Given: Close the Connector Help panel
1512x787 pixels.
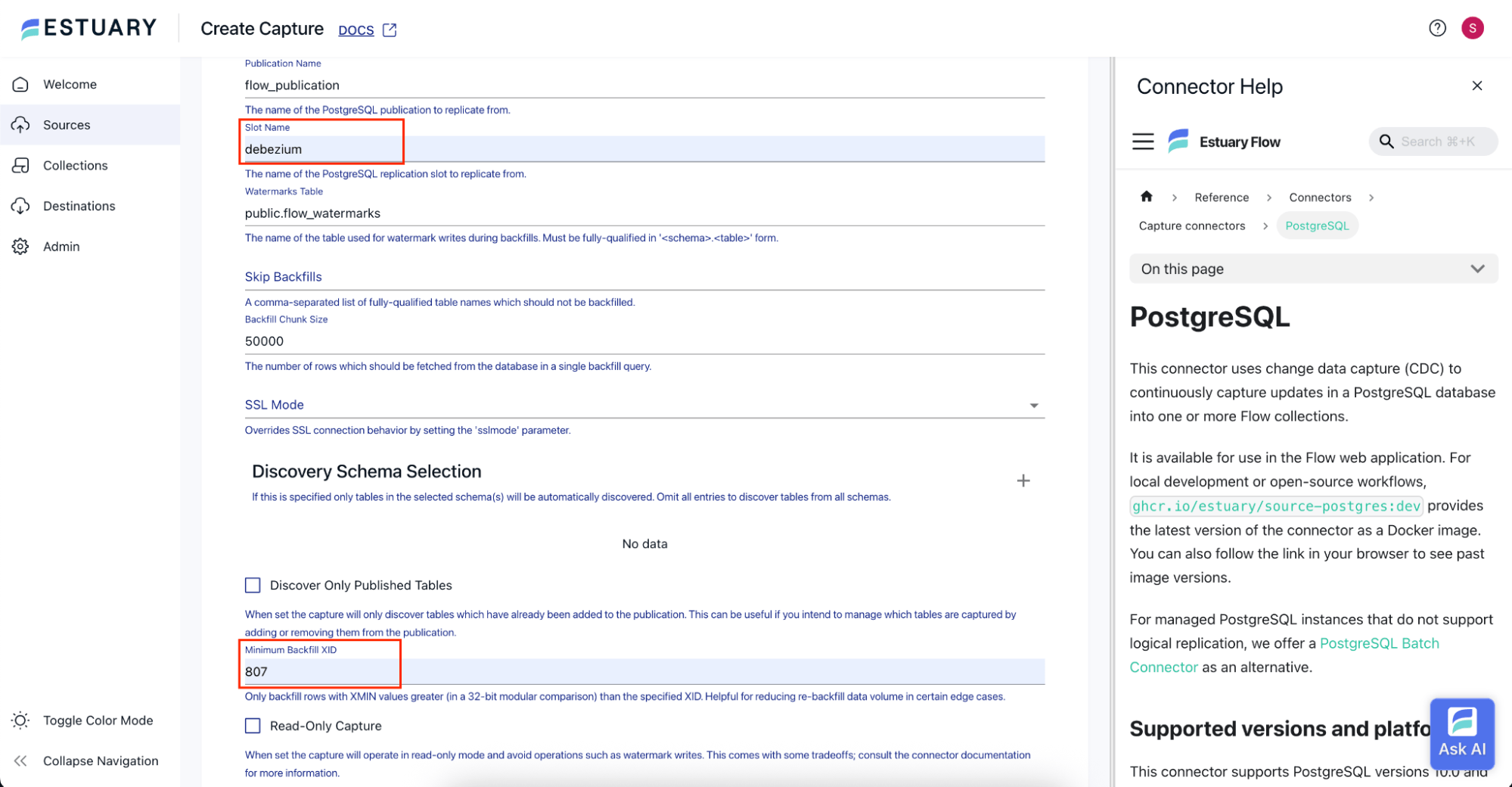Looking at the screenshot, I should pyautogui.click(x=1476, y=86).
